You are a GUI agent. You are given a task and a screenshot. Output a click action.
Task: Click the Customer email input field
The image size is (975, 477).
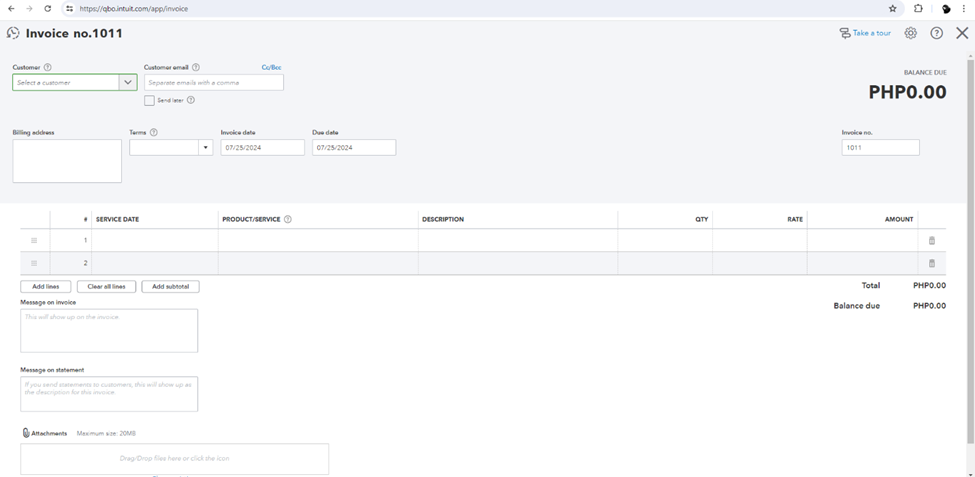(x=214, y=82)
